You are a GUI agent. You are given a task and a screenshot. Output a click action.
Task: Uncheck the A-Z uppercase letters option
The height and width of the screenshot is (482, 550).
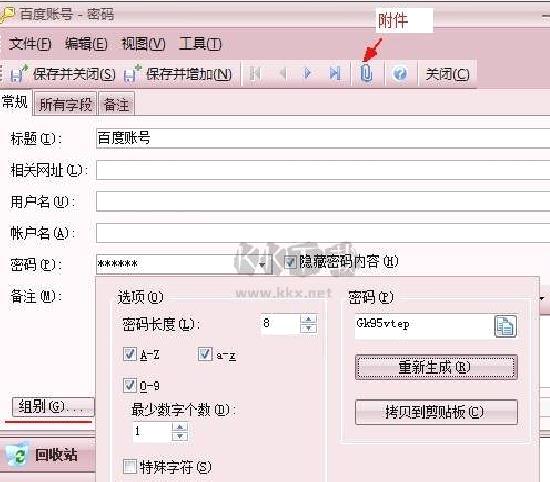[x=130, y=354]
